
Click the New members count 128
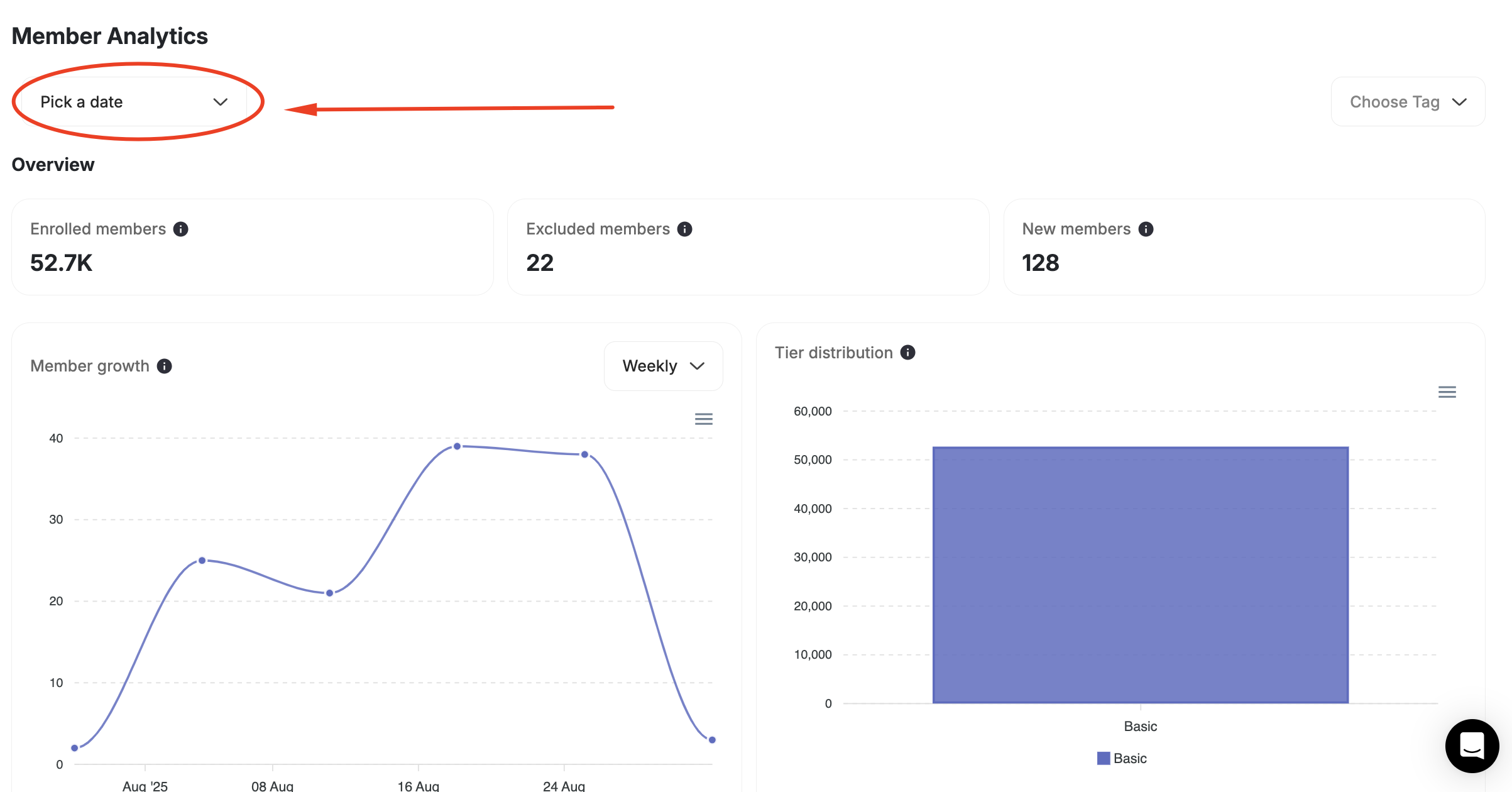click(x=1041, y=263)
